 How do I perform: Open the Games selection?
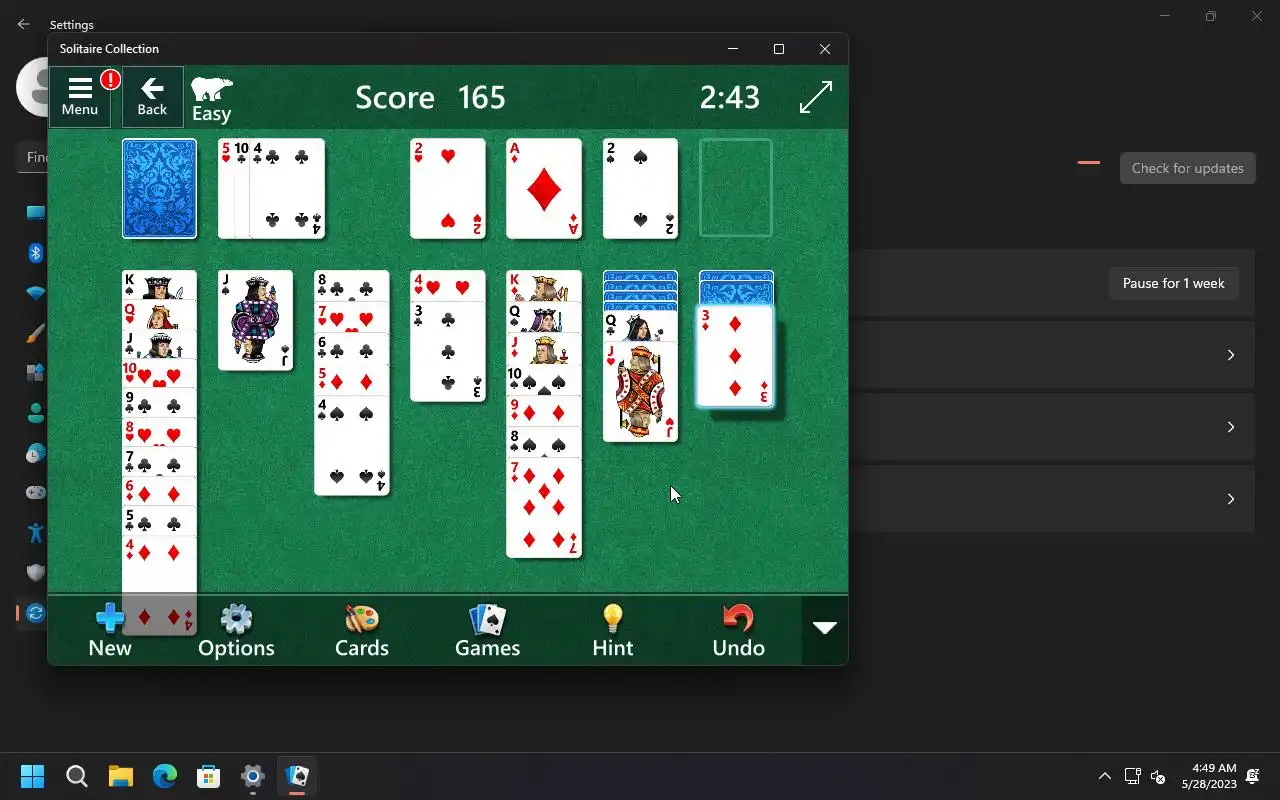pos(488,630)
